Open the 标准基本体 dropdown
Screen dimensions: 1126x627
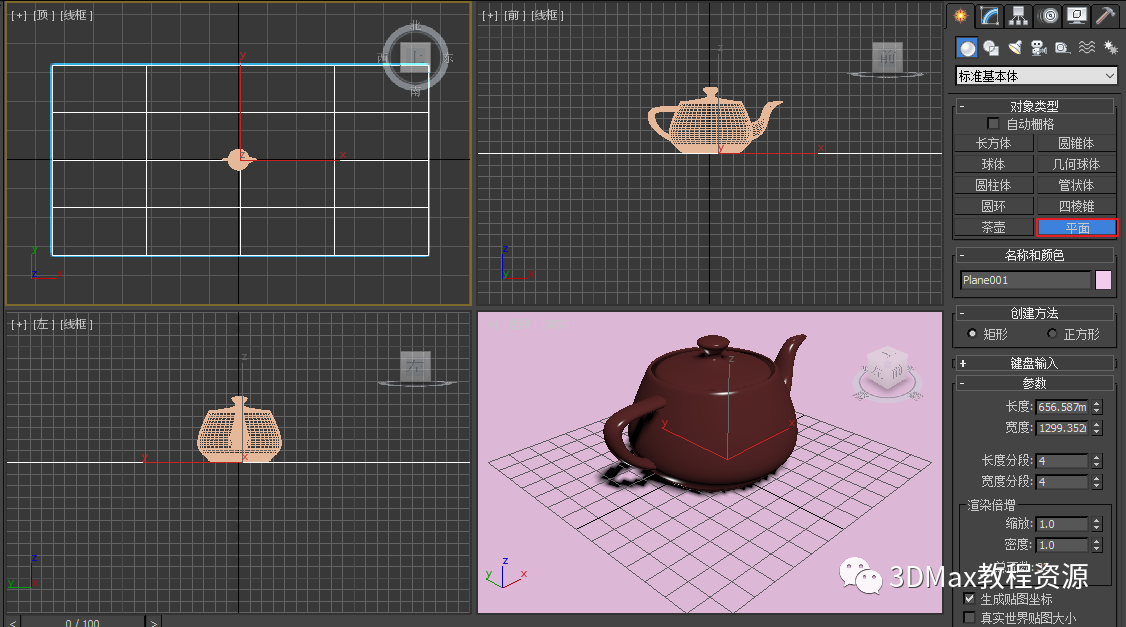[x=1036, y=76]
